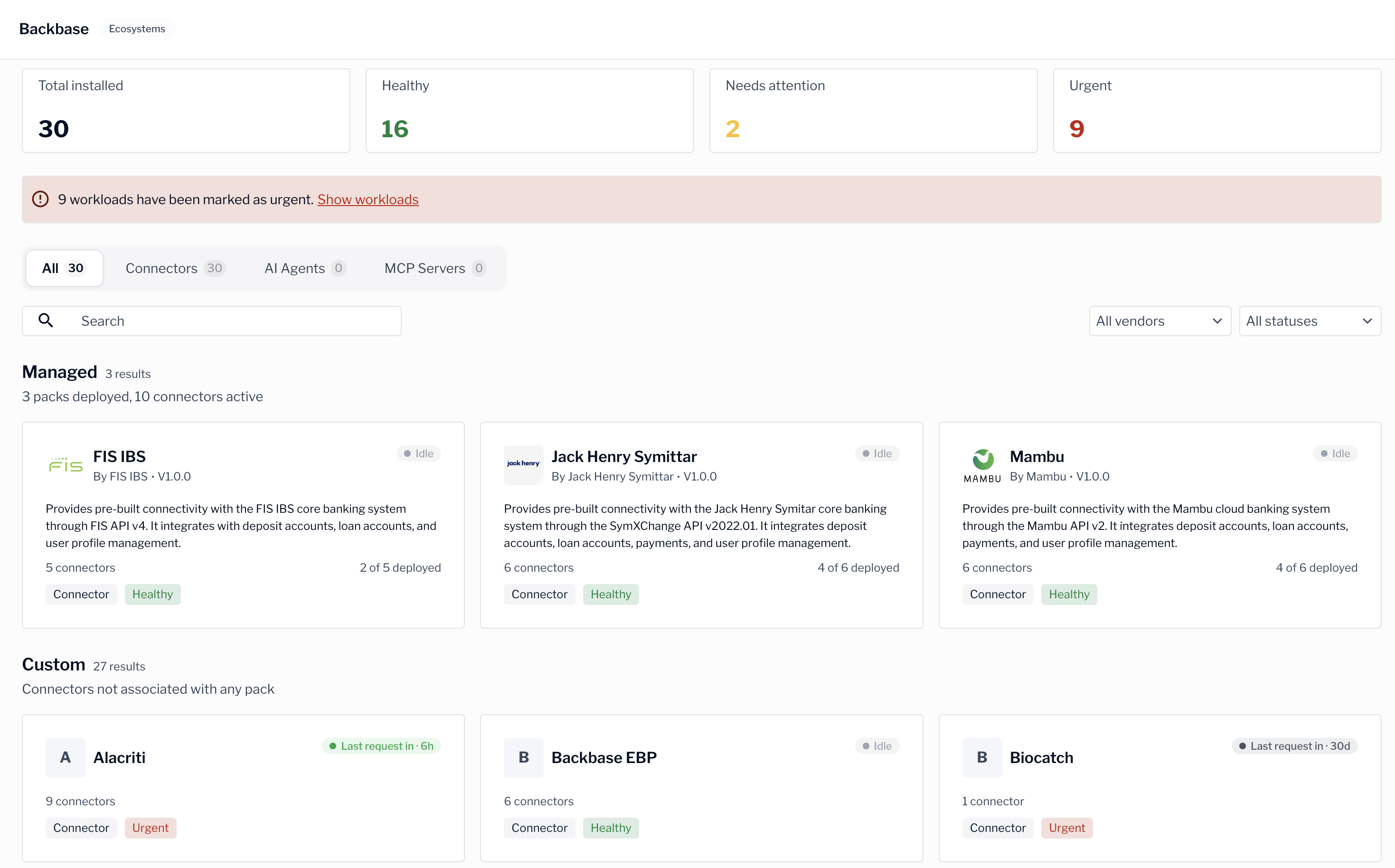Open the FIS IBS card title

pyautogui.click(x=119, y=456)
